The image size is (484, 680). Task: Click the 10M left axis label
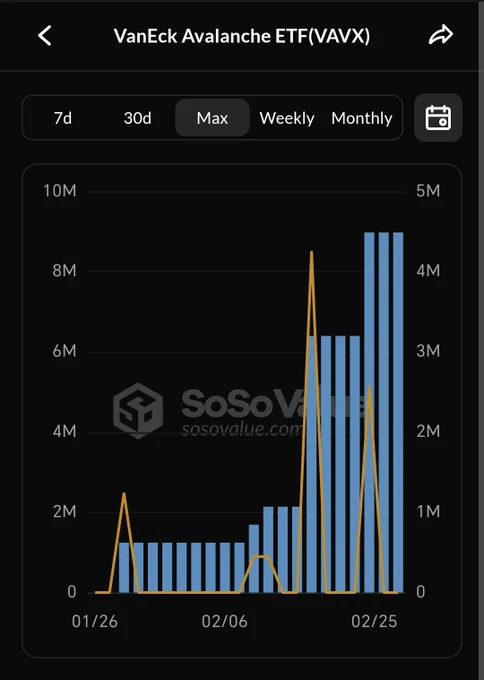pyautogui.click(x=60, y=191)
